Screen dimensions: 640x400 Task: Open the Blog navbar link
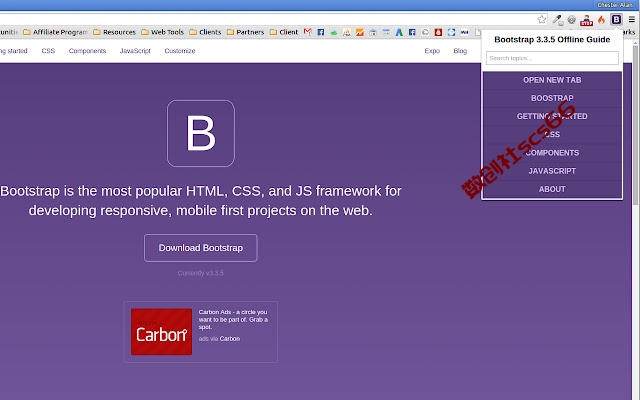pos(460,51)
